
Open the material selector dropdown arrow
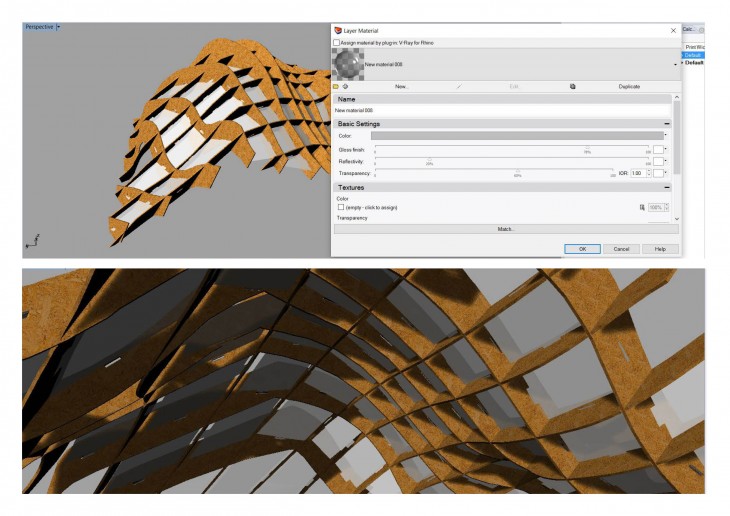coord(677,65)
